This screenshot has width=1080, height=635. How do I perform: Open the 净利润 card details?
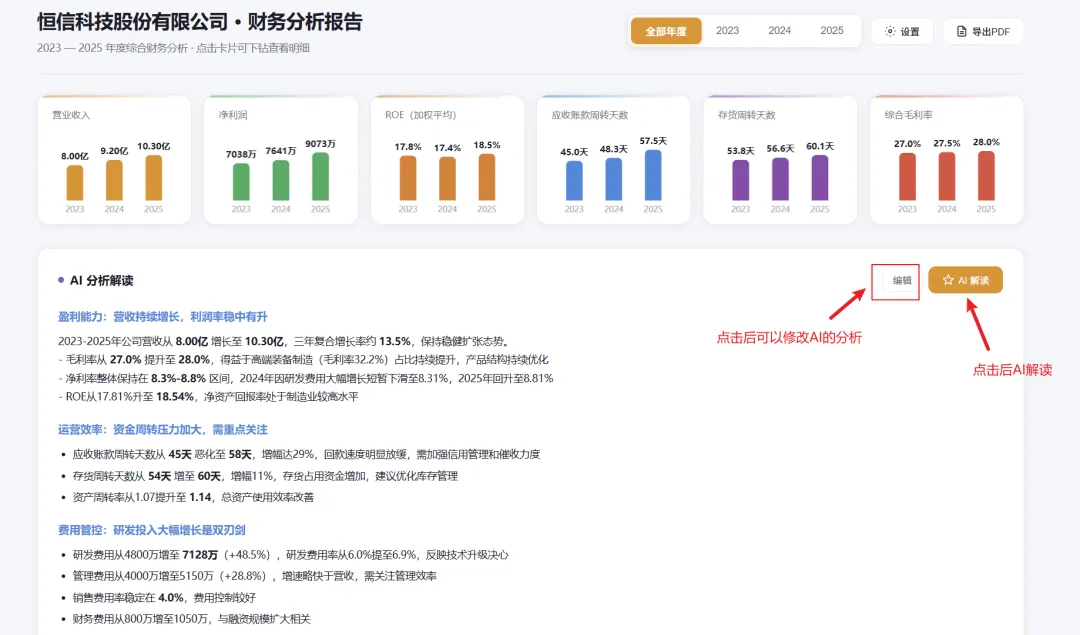[281, 160]
